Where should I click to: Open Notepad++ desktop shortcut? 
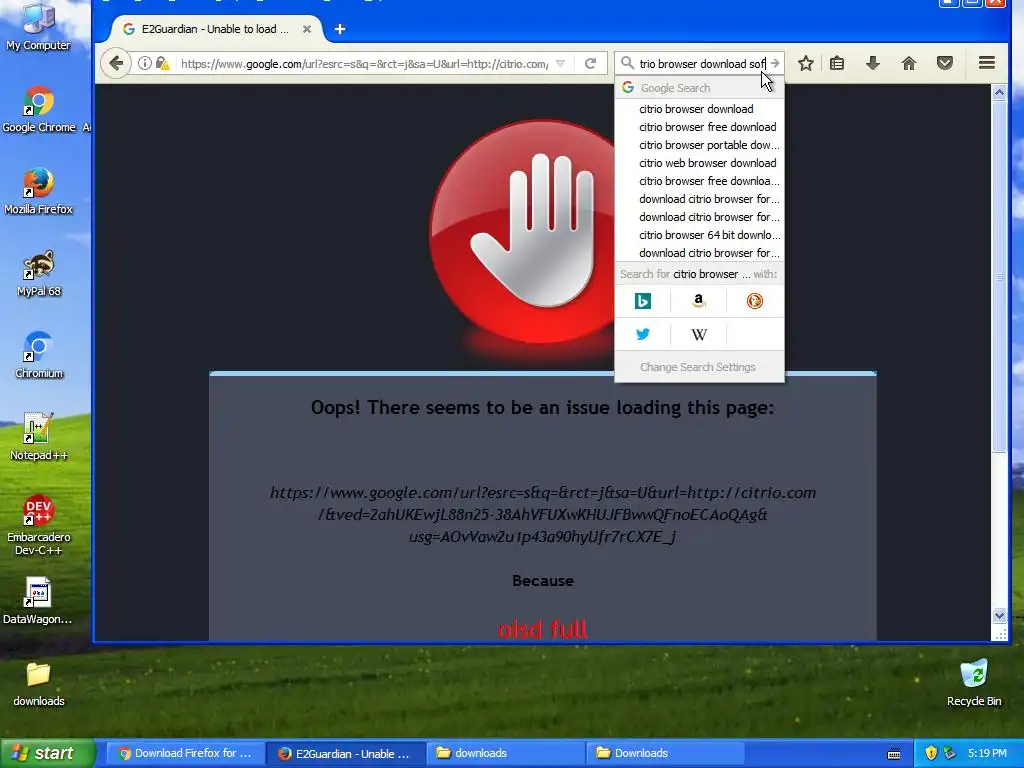pos(39,438)
